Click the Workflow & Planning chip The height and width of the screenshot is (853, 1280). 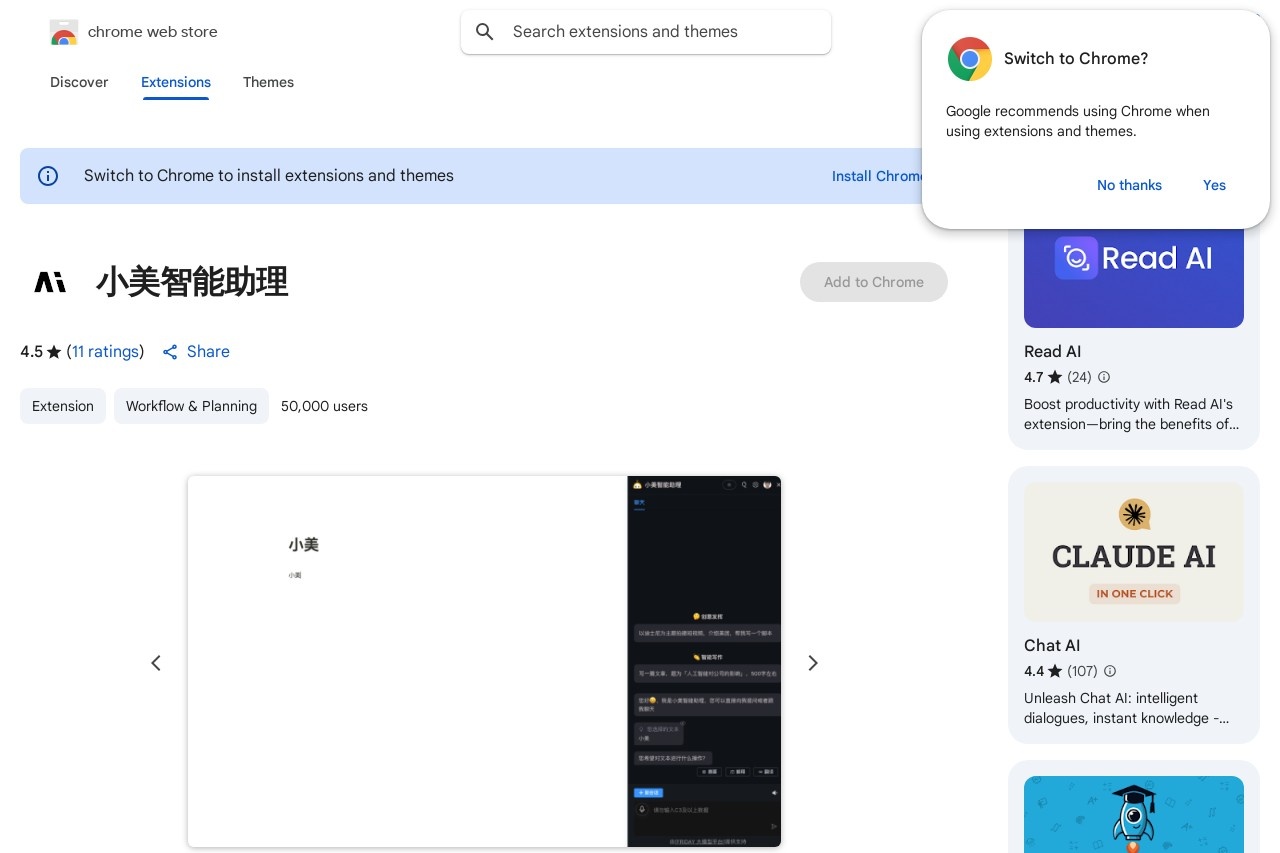(191, 406)
